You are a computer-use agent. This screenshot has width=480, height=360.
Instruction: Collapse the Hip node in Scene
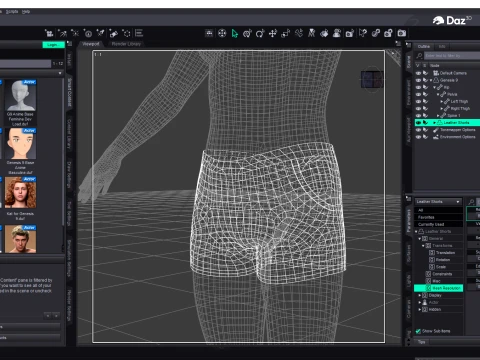tap(434, 87)
